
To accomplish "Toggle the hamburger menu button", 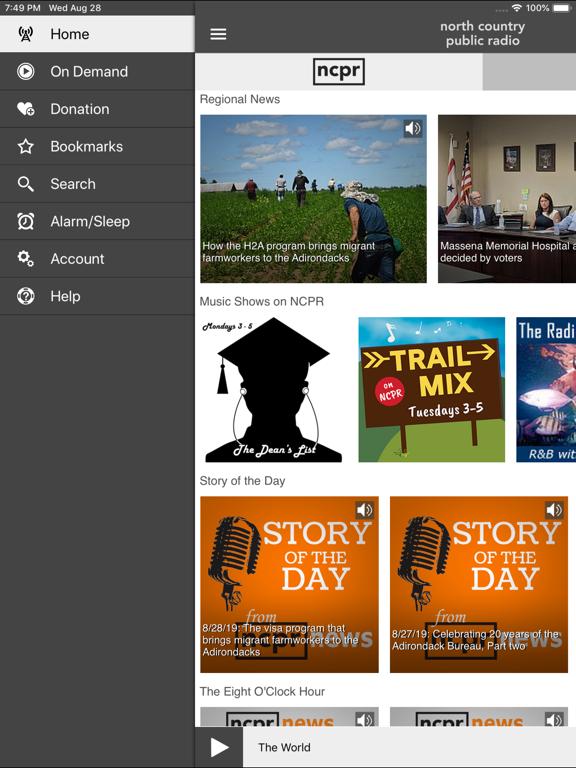I will tap(218, 34).
